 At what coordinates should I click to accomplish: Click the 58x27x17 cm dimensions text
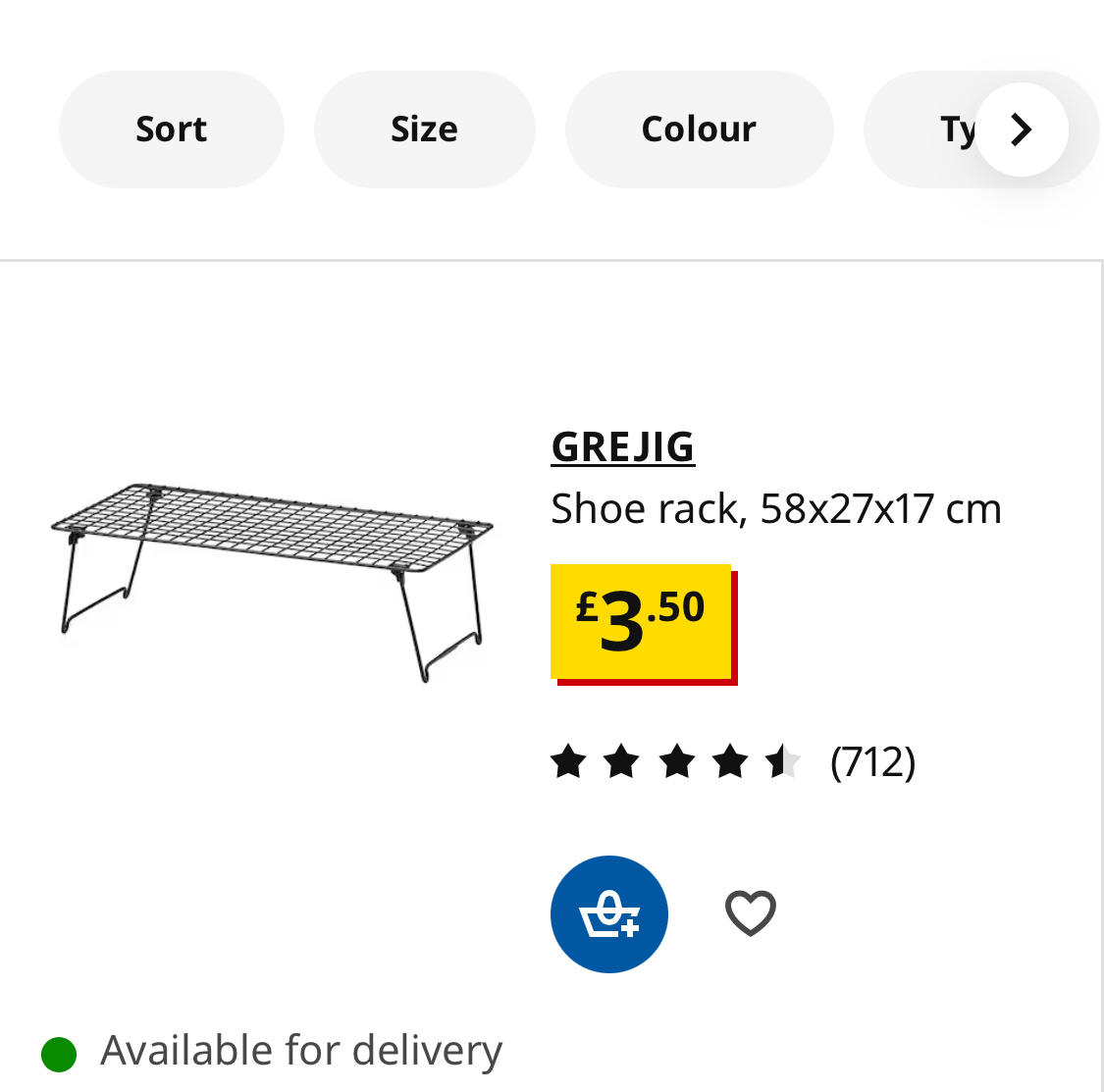[880, 509]
